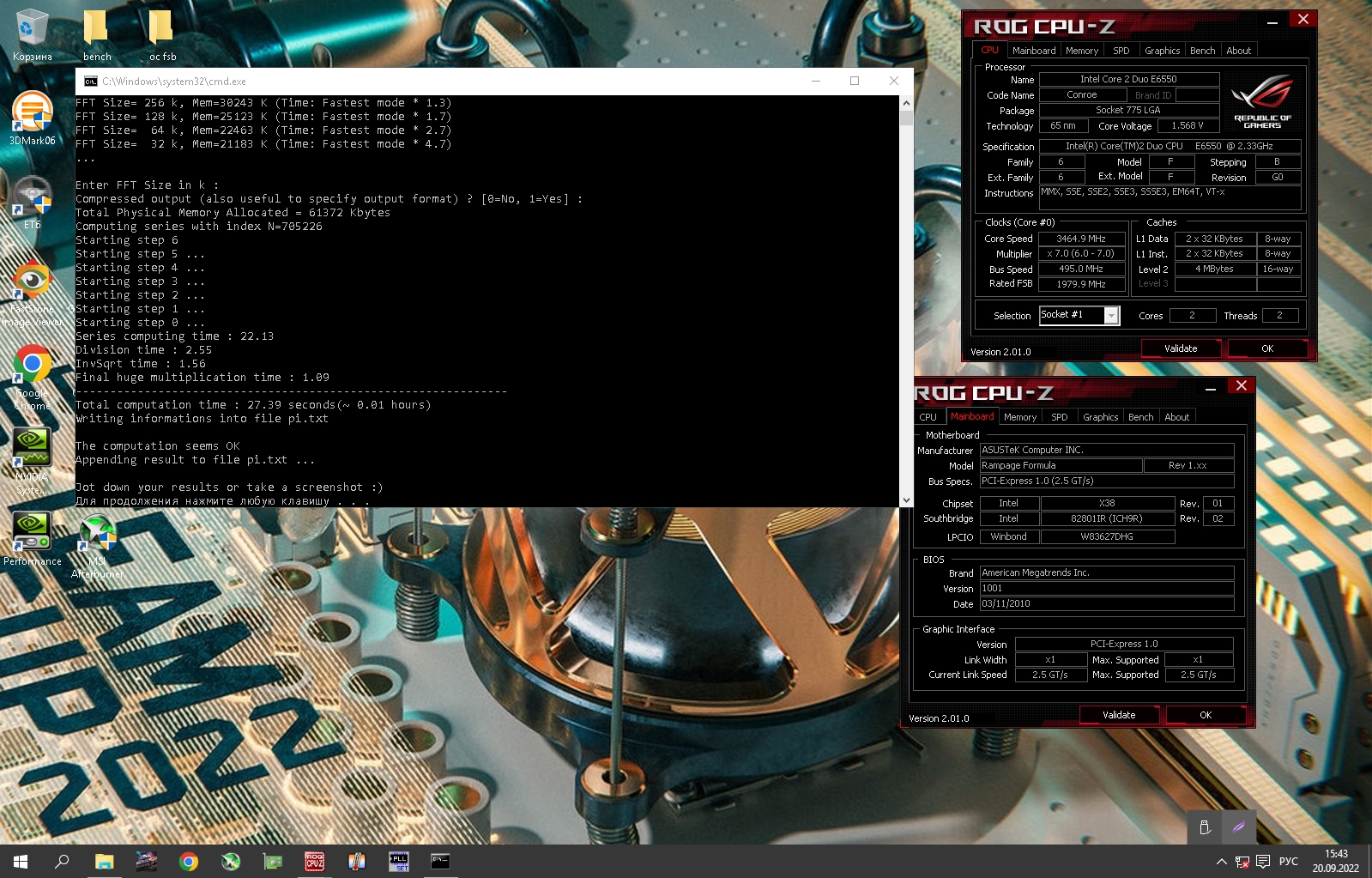Minimize the upper ROG CPU-Z window
1372x878 pixels.
click(x=1272, y=21)
